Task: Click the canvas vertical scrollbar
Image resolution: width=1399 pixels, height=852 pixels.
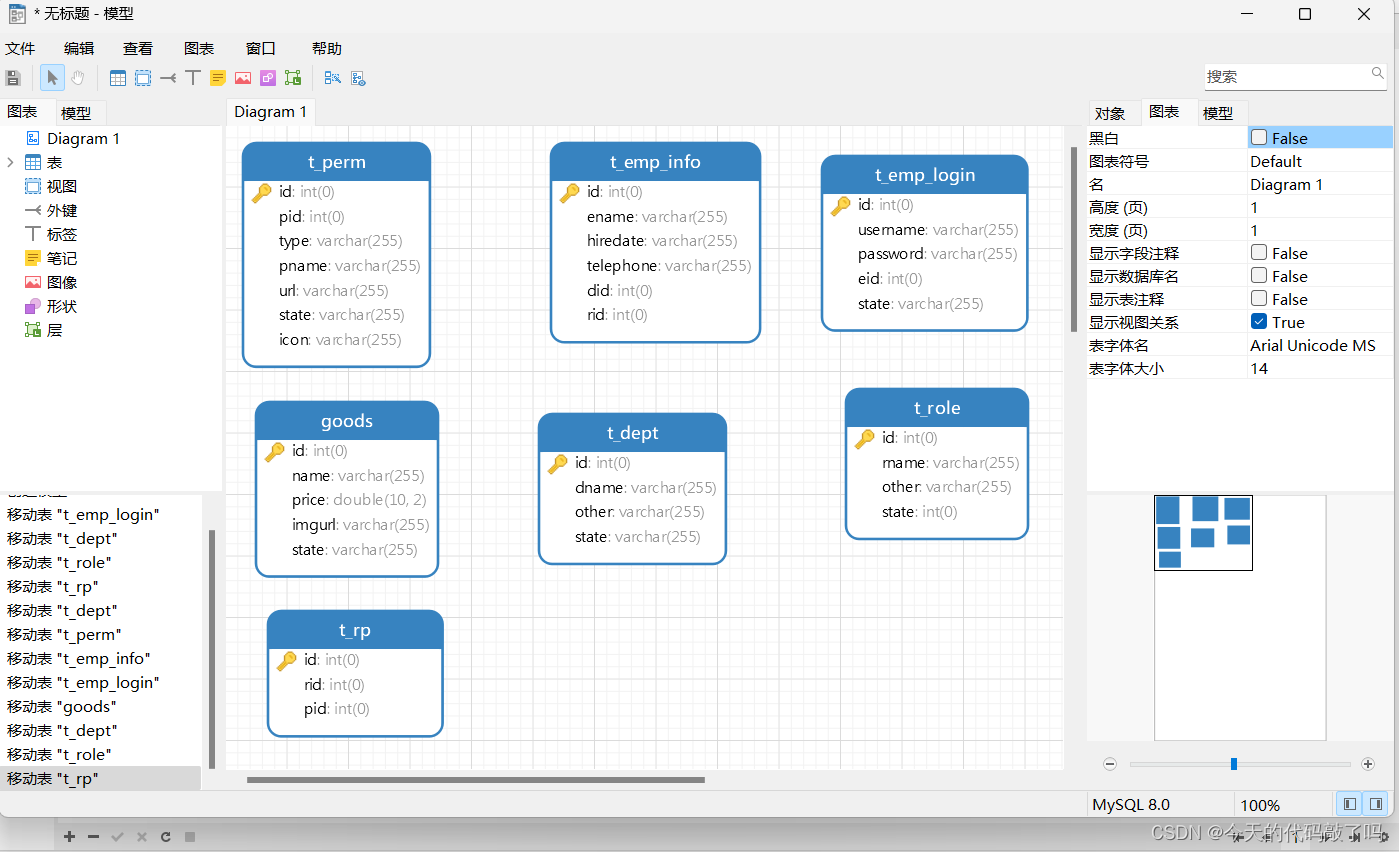Action: [x=1074, y=239]
